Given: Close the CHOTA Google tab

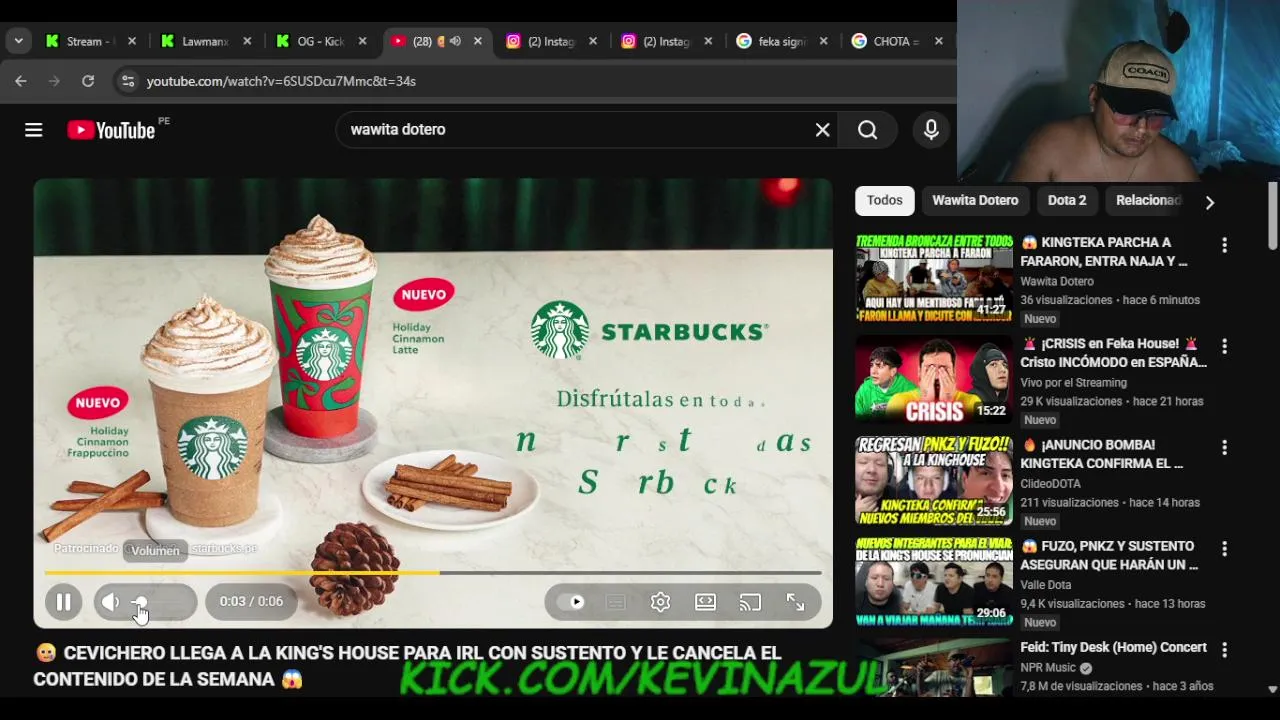Looking at the screenshot, I should point(938,41).
